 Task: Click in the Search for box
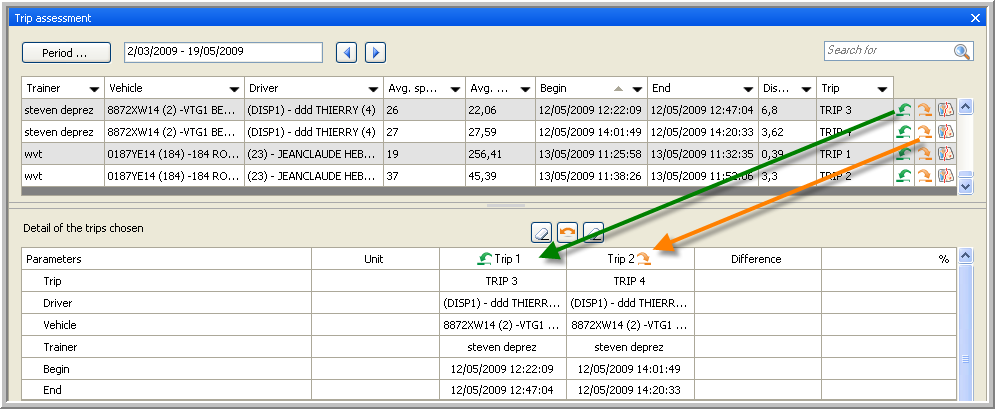pyautogui.click(x=885, y=51)
